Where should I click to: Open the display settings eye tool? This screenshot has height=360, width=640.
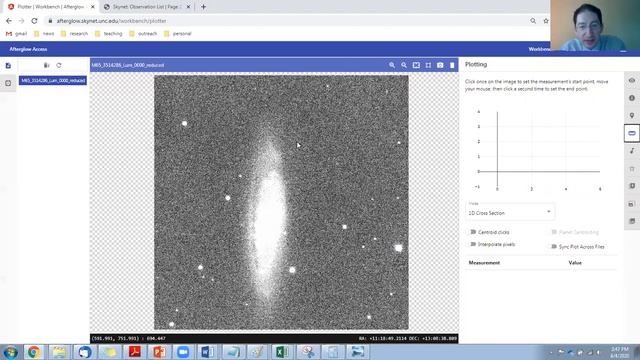[632, 80]
